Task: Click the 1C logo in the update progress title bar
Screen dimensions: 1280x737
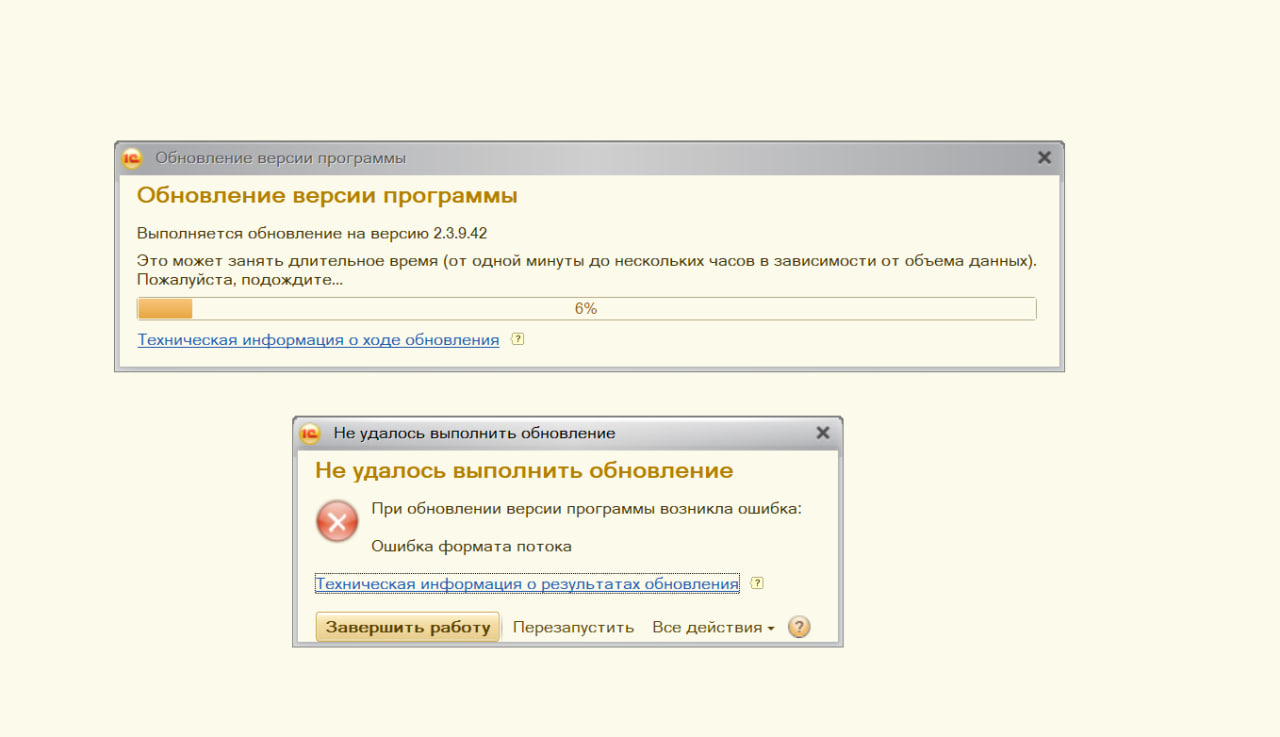Action: coord(132,158)
